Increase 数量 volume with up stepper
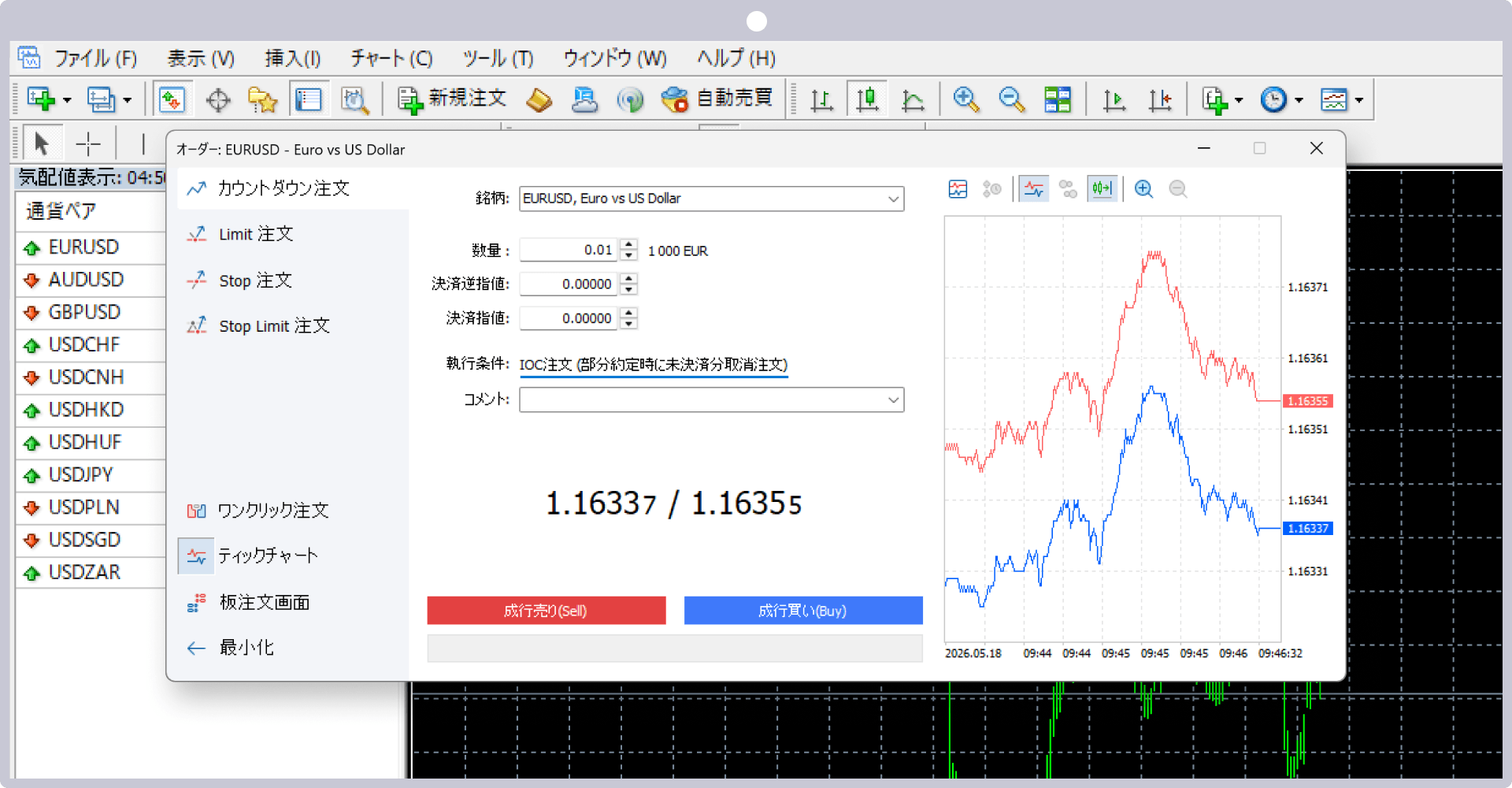The height and width of the screenshot is (788, 1512). coord(628,244)
